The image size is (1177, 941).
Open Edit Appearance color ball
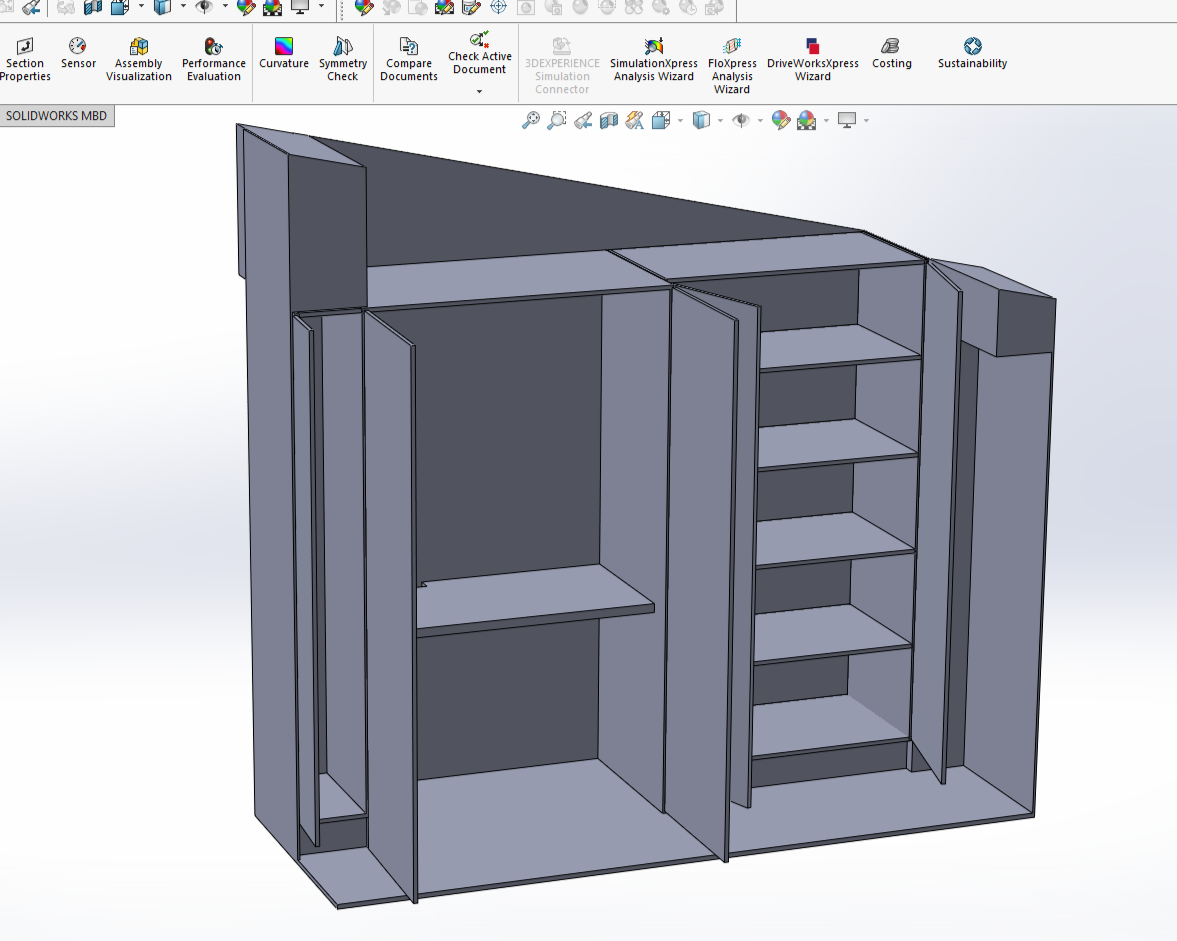[781, 121]
